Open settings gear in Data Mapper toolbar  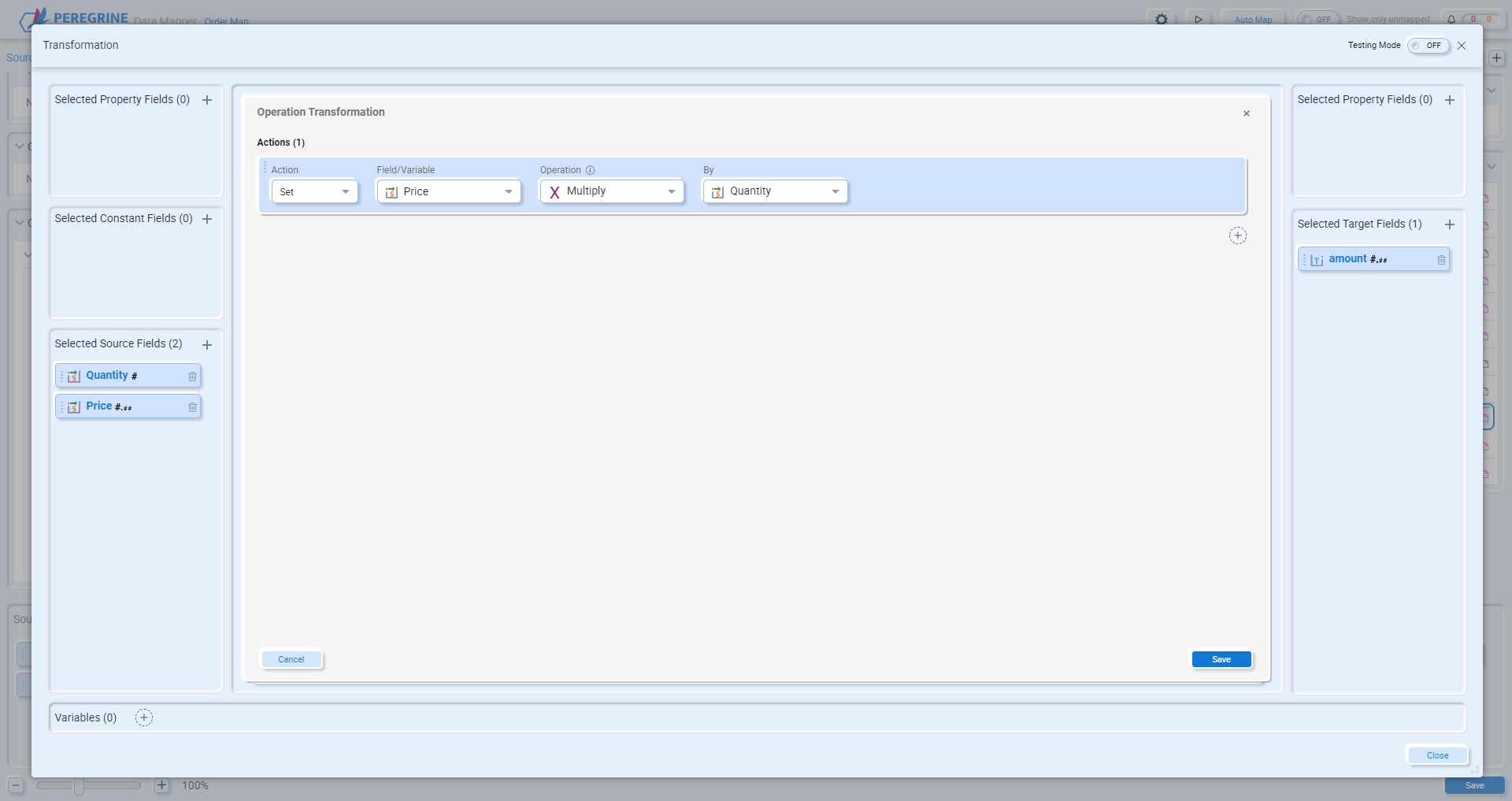click(x=1162, y=19)
